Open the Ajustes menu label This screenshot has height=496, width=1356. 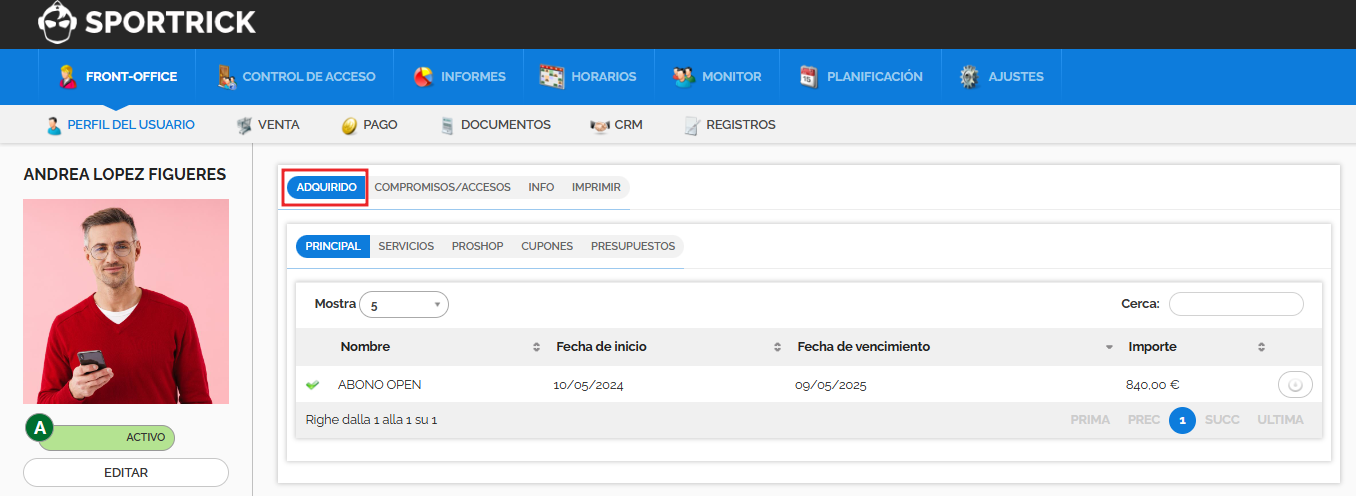(1016, 76)
